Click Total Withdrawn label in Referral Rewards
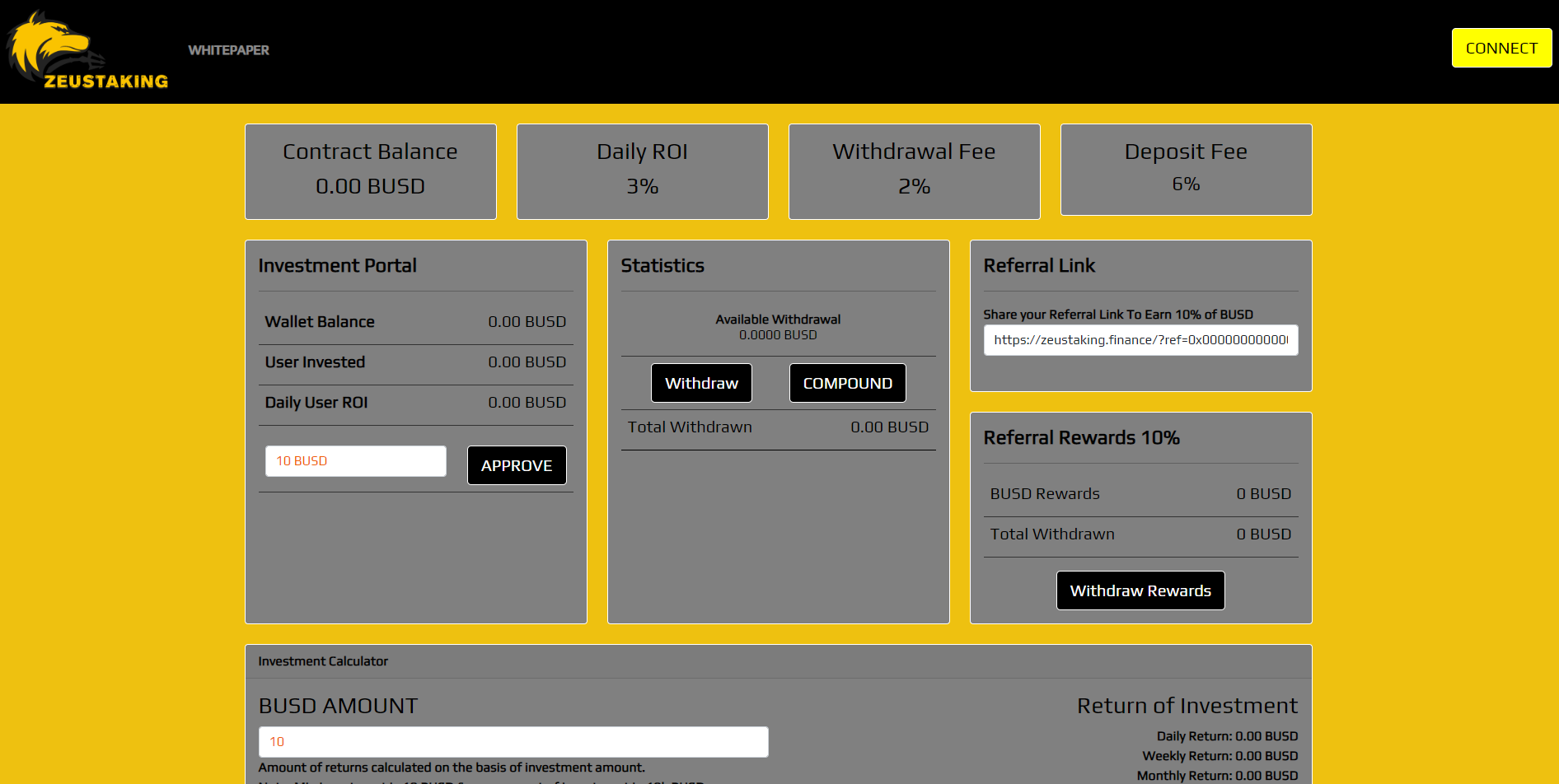This screenshot has width=1559, height=784. coord(1052,534)
